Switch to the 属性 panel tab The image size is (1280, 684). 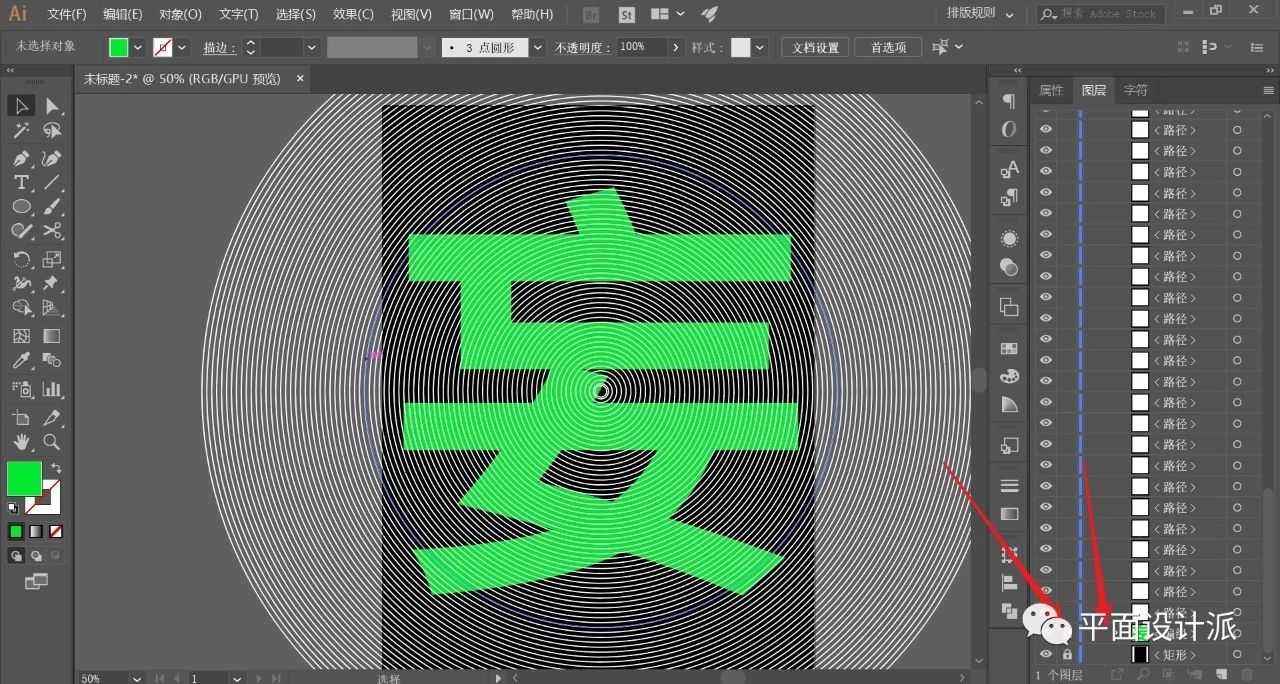tap(1051, 90)
